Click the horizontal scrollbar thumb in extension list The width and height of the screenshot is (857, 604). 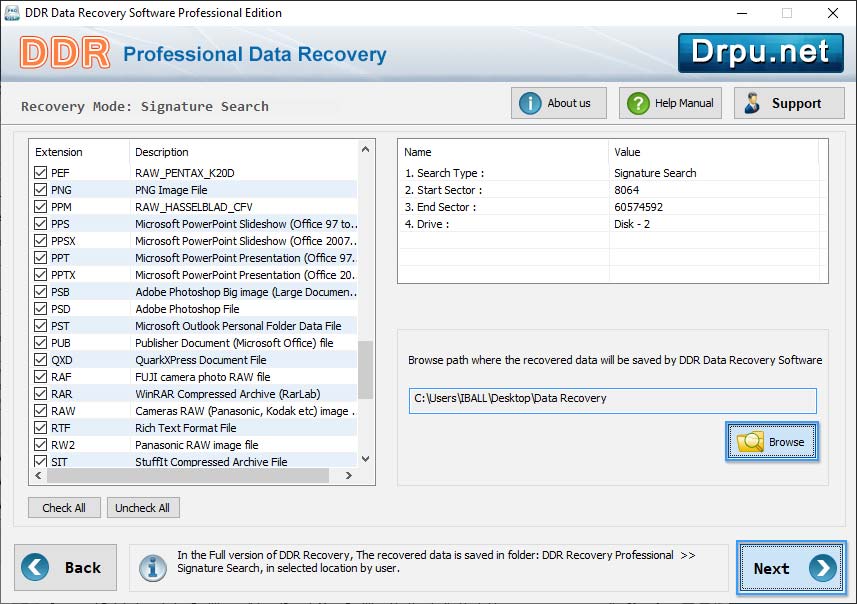coord(188,476)
